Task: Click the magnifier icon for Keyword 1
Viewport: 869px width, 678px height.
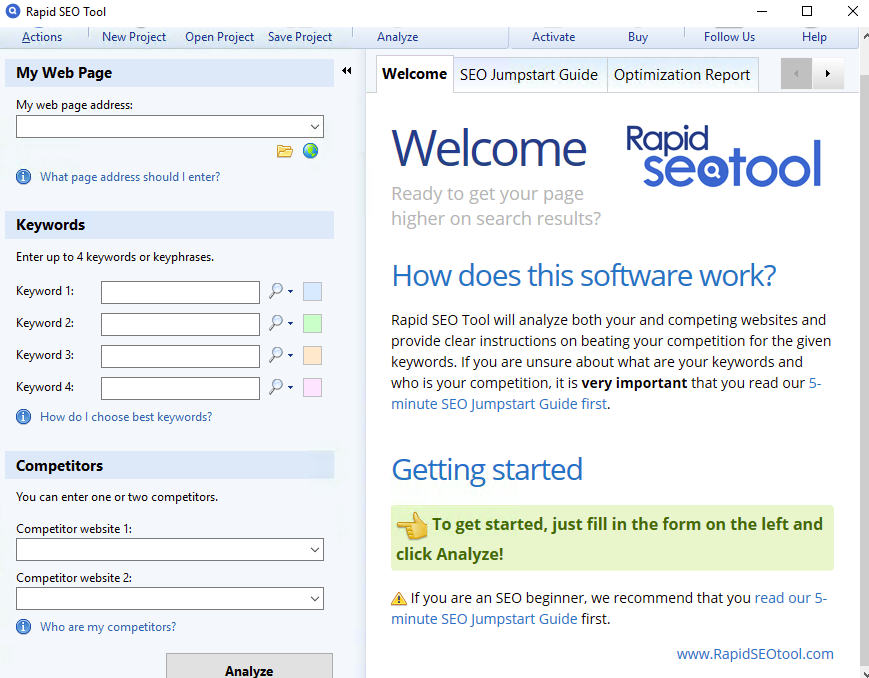Action: click(x=276, y=291)
